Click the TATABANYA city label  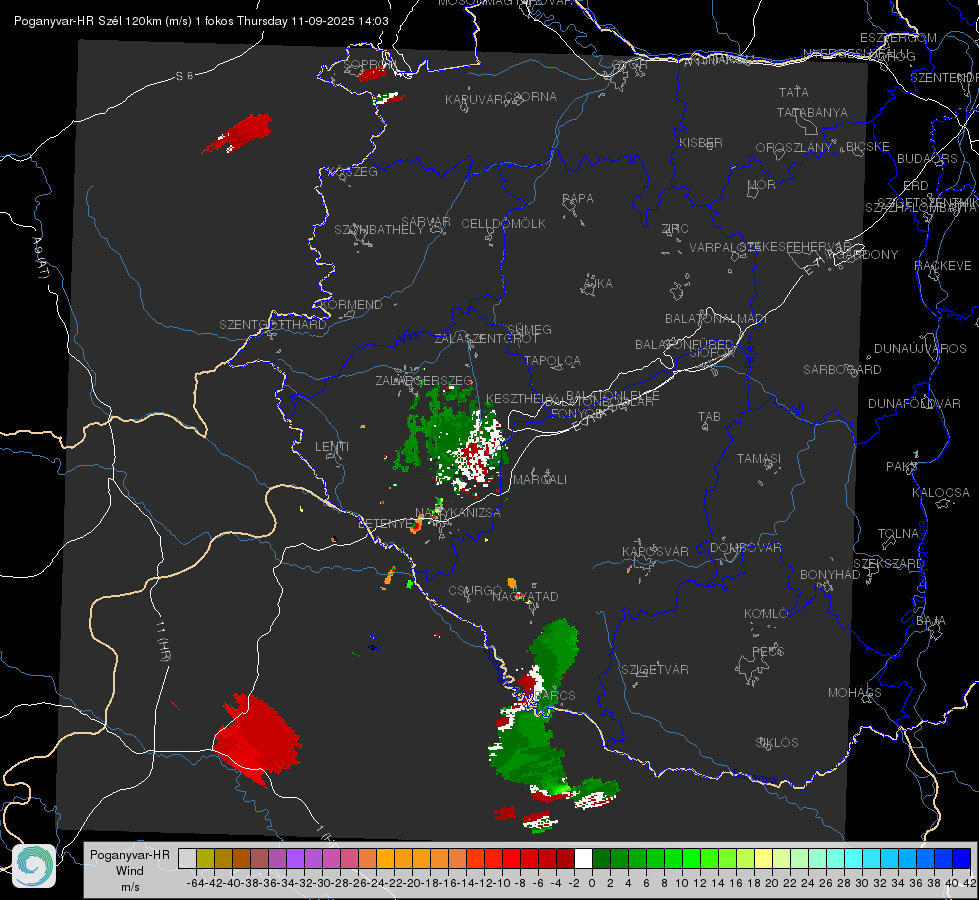(x=812, y=112)
